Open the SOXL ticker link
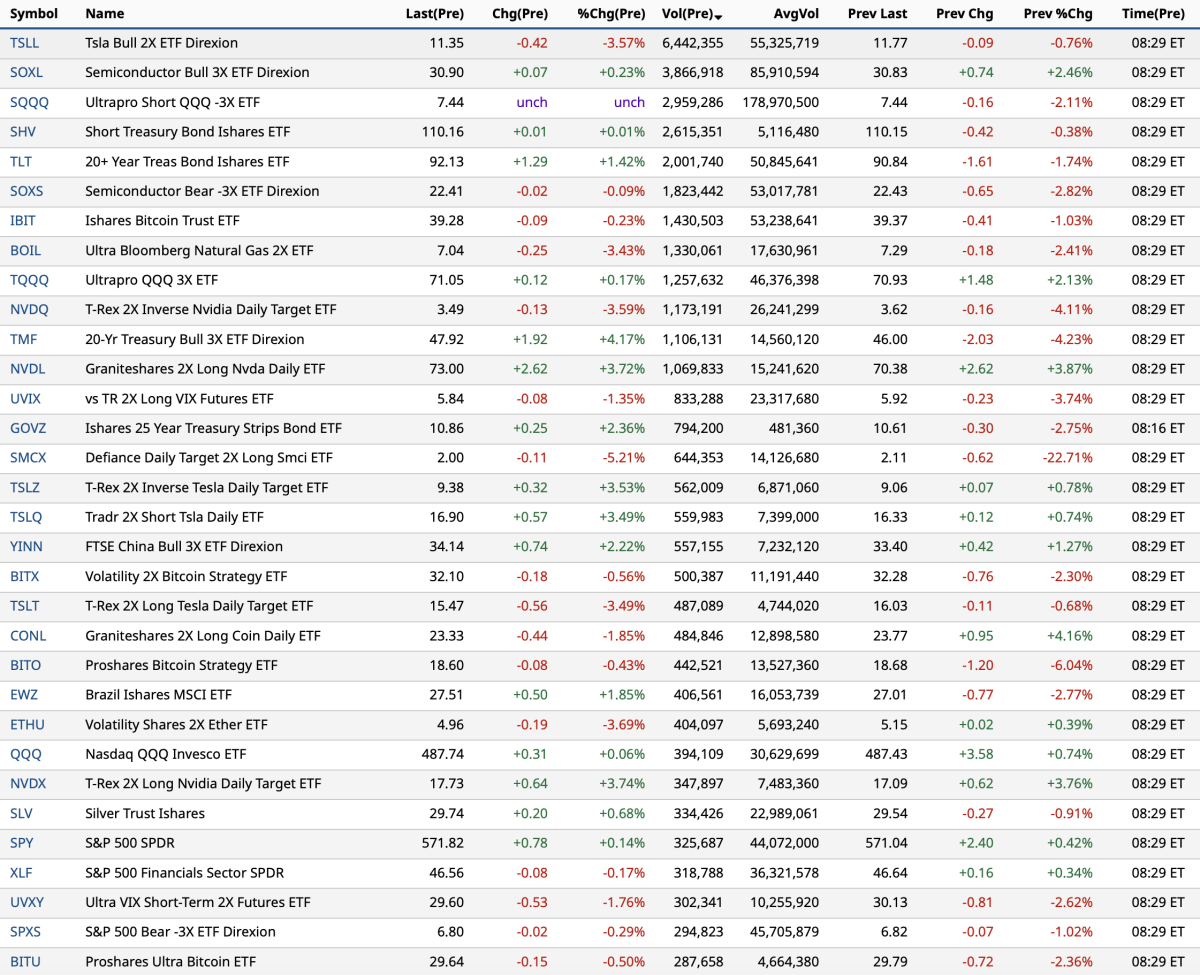 pos(27,73)
